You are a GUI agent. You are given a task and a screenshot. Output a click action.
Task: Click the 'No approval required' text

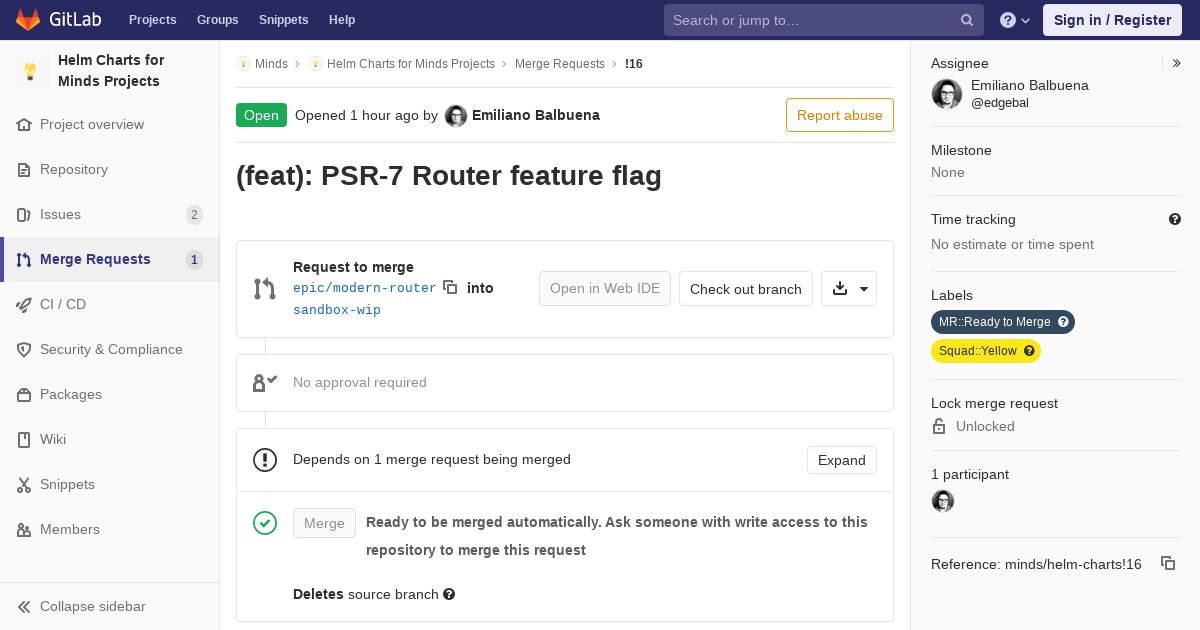[x=360, y=382]
